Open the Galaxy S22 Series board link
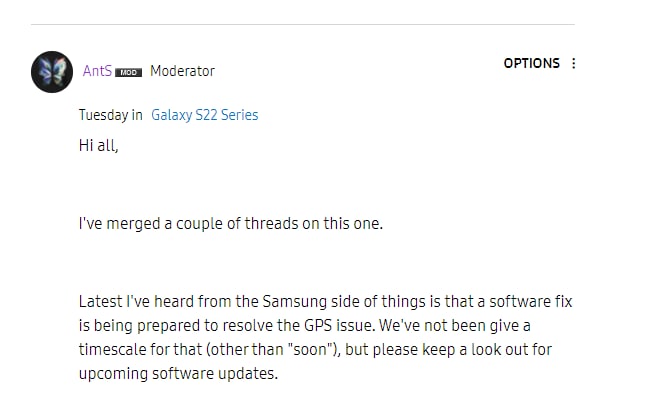The height and width of the screenshot is (405, 647). click(x=205, y=115)
